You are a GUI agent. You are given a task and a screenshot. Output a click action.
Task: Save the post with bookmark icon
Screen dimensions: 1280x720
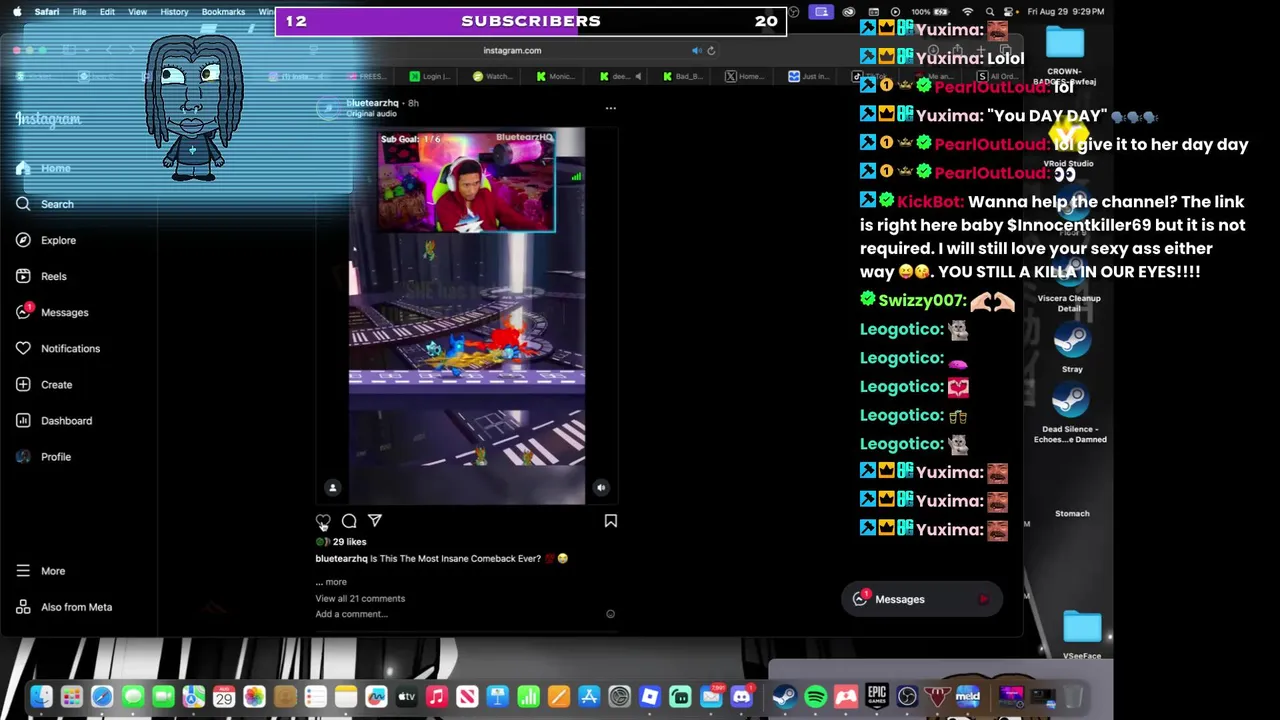click(611, 521)
